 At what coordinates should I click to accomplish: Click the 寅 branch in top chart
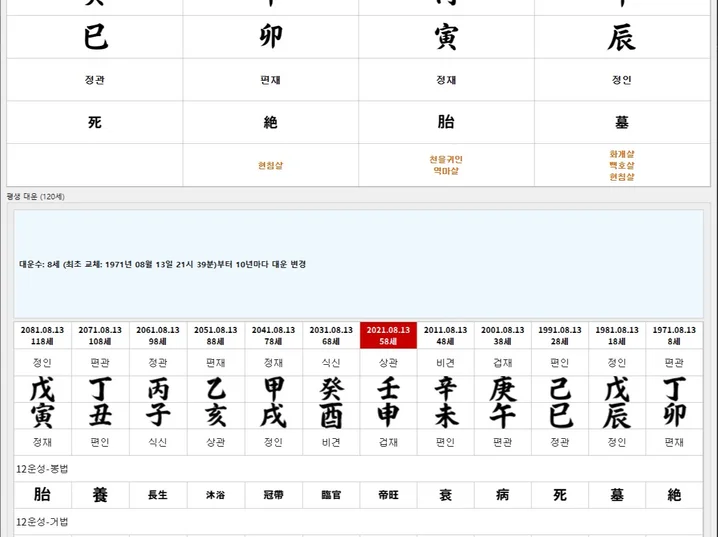click(x=446, y=38)
